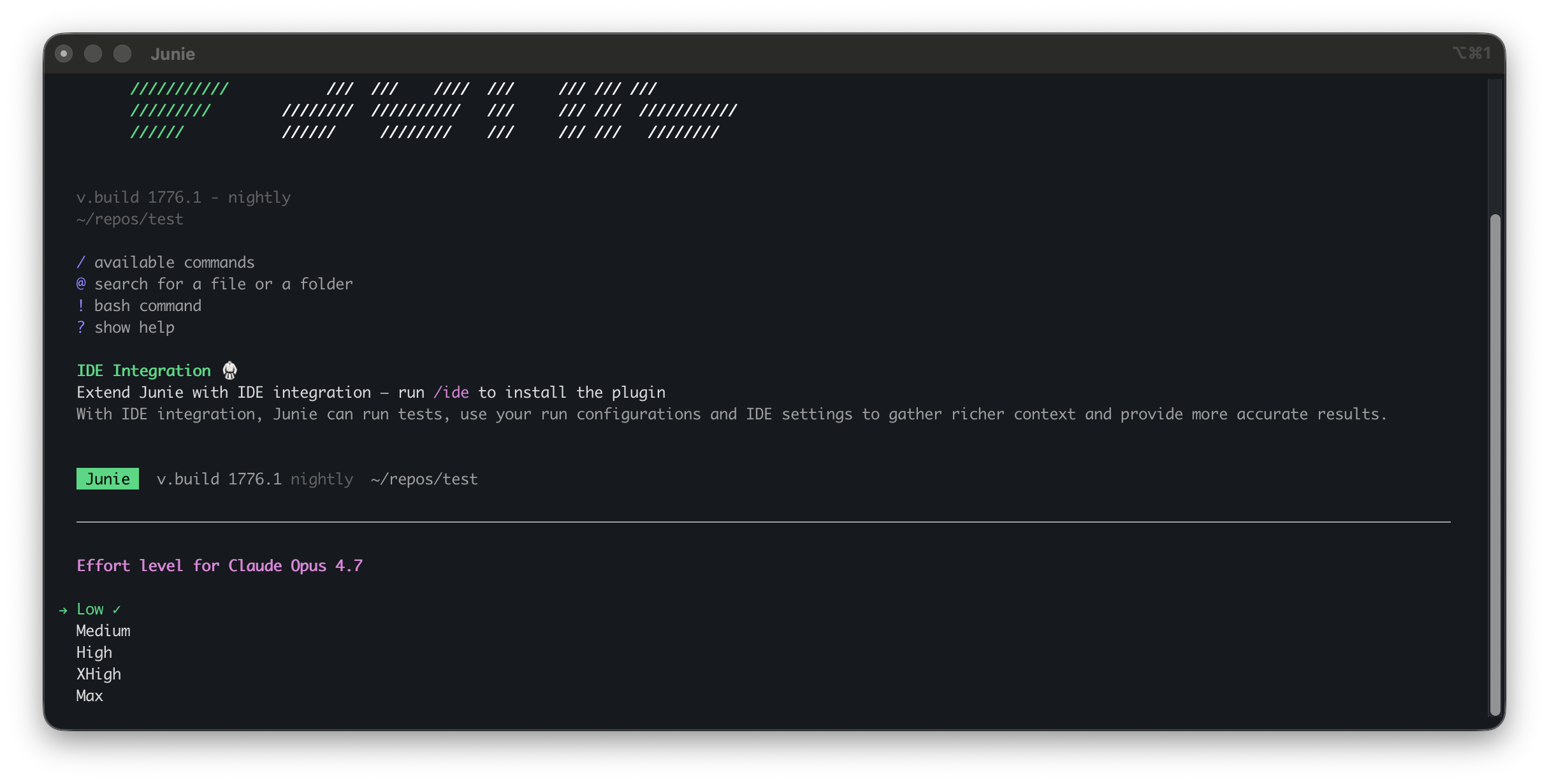Set effort level to Max
Screen dimensions: 1549x784
pyautogui.click(x=90, y=696)
